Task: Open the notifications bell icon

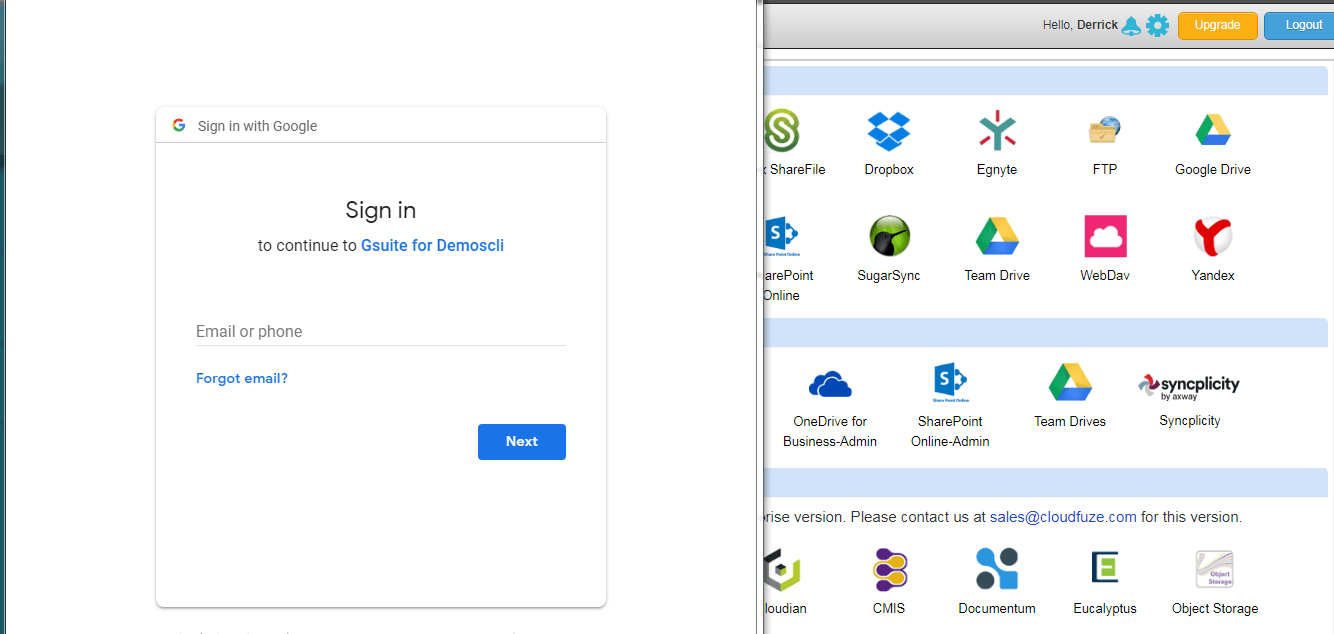Action: click(x=1131, y=25)
